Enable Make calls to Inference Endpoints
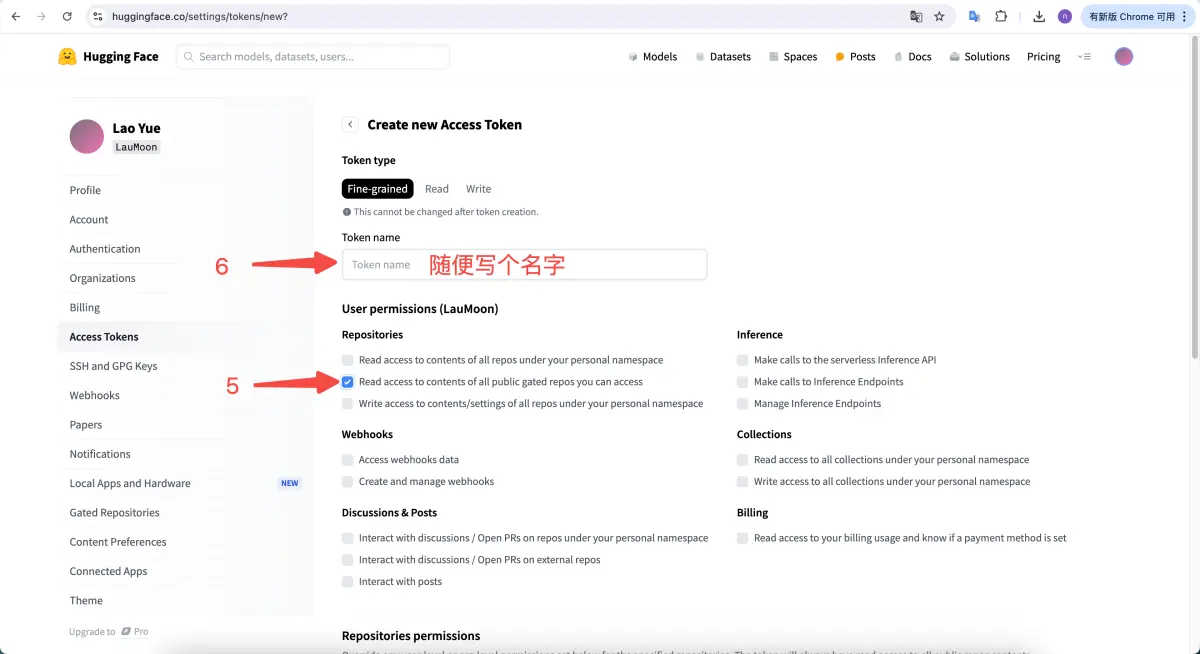Viewport: 1200px width, 654px height. [x=743, y=382]
